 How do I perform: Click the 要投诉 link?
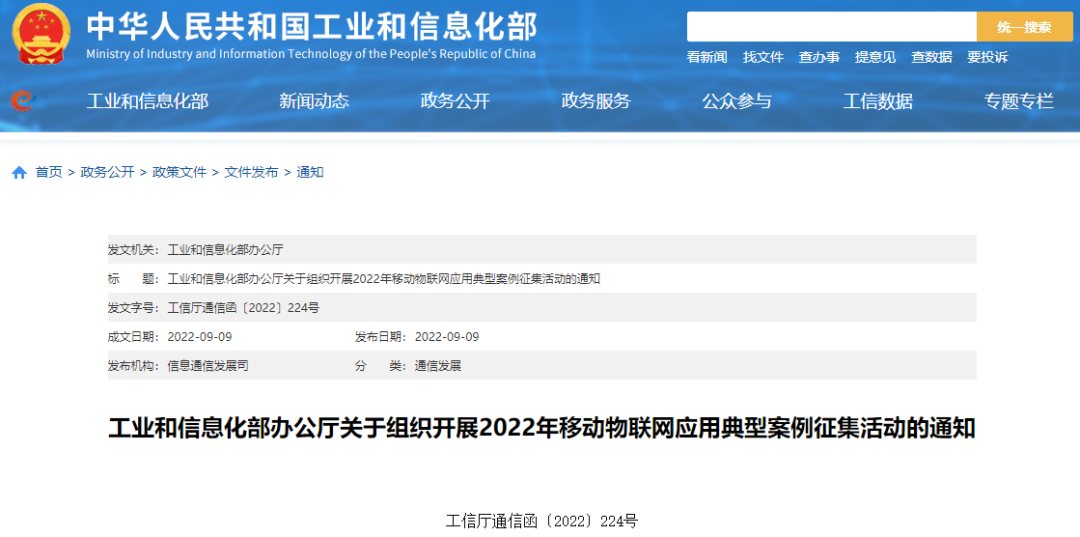coord(987,58)
